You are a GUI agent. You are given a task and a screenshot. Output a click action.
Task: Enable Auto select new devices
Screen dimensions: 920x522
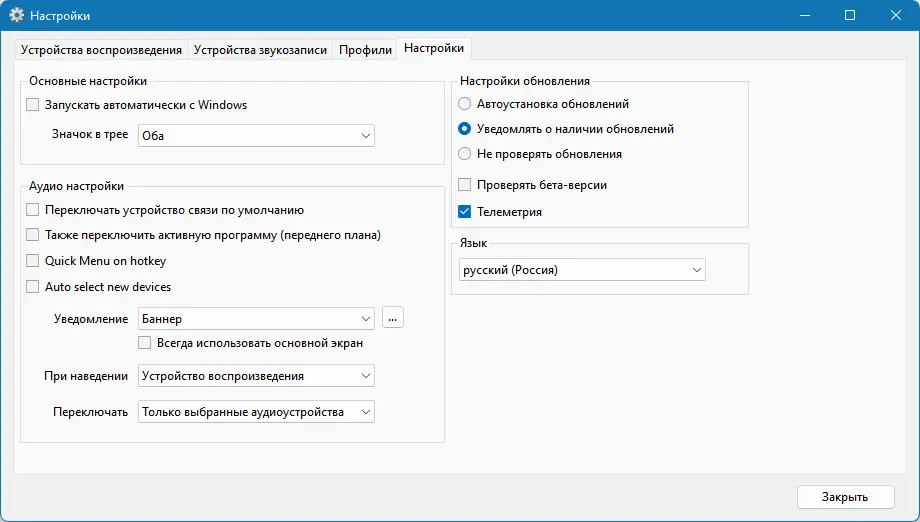(x=33, y=287)
